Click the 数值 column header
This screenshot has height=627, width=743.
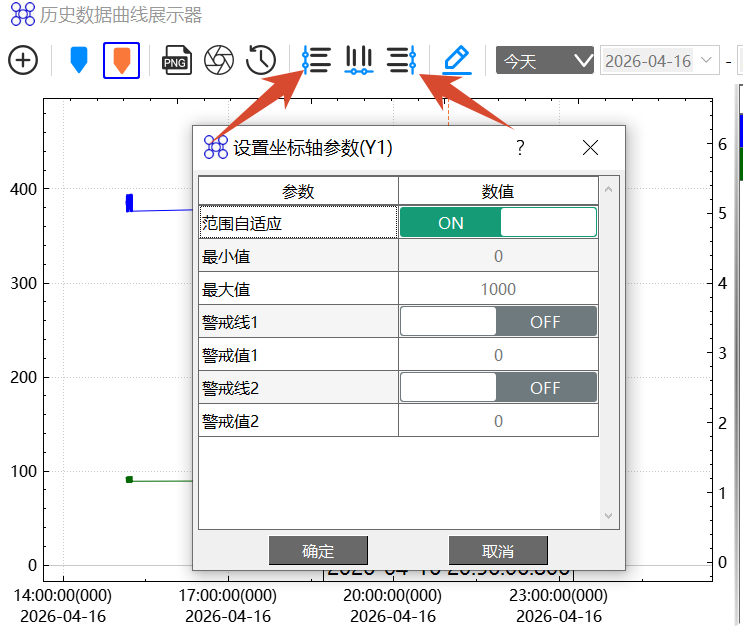click(498, 191)
